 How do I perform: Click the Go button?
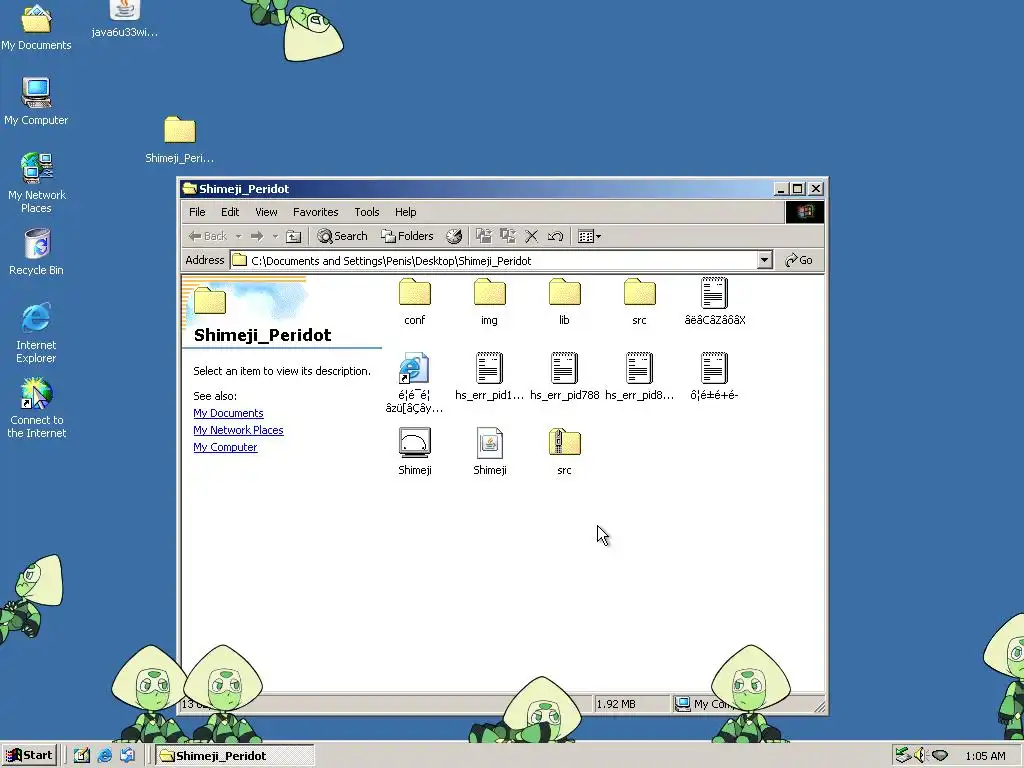(799, 261)
